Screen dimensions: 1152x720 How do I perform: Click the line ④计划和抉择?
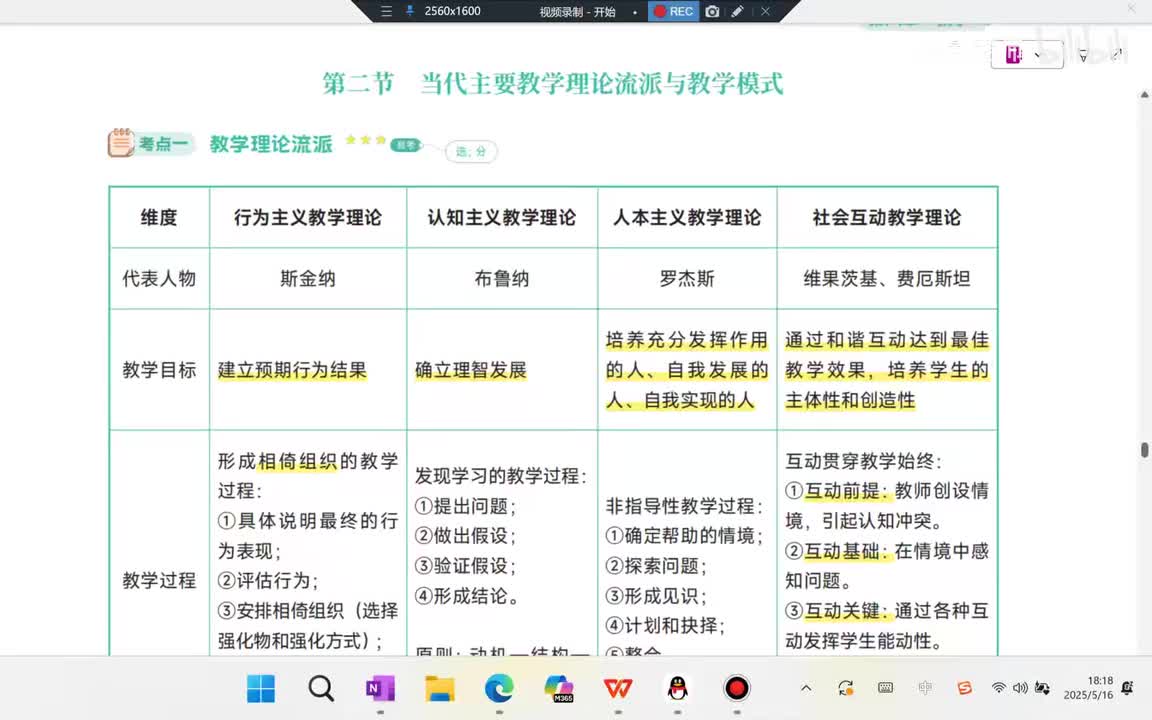tap(666, 625)
